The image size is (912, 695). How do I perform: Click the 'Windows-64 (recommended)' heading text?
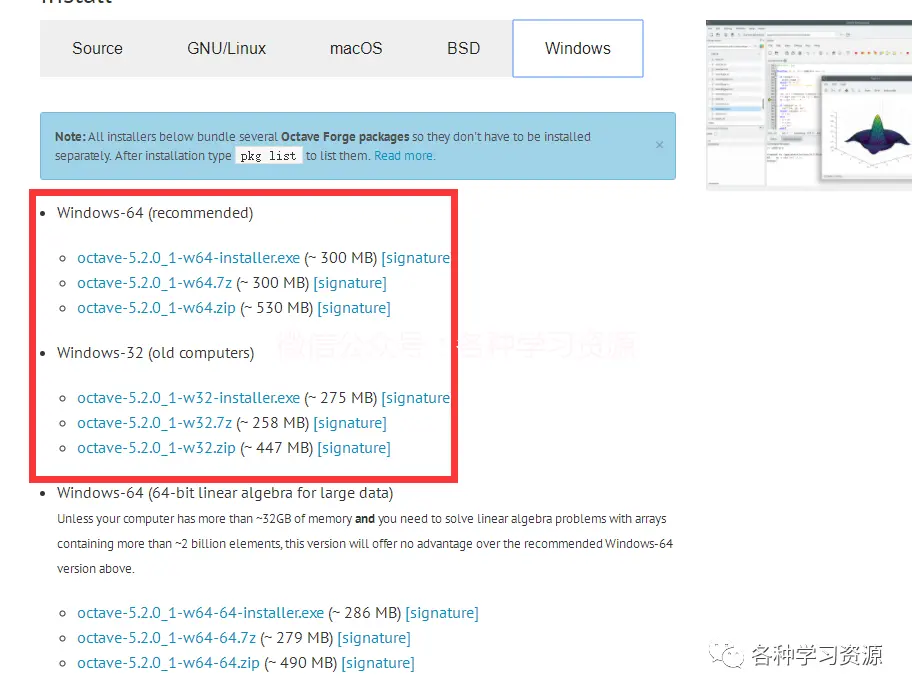[x=155, y=213]
